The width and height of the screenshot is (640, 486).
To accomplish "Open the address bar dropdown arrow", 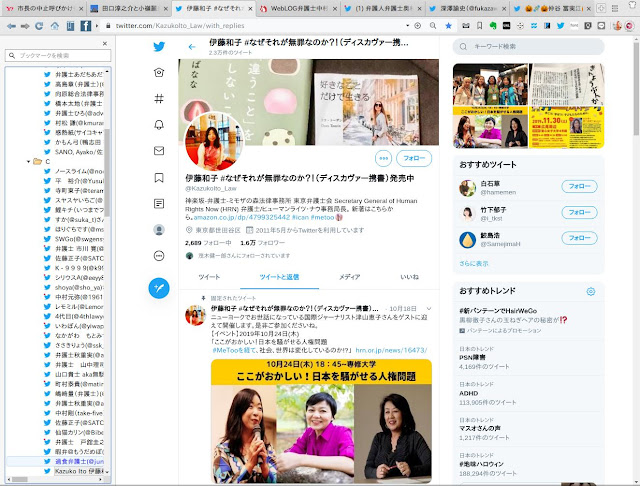I will [x=407, y=26].
